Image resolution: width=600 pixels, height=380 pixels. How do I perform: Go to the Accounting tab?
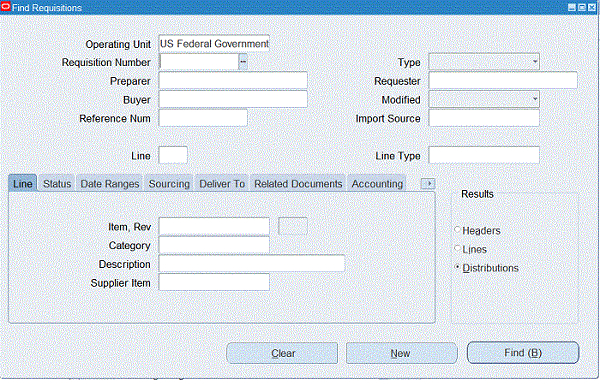pos(377,184)
